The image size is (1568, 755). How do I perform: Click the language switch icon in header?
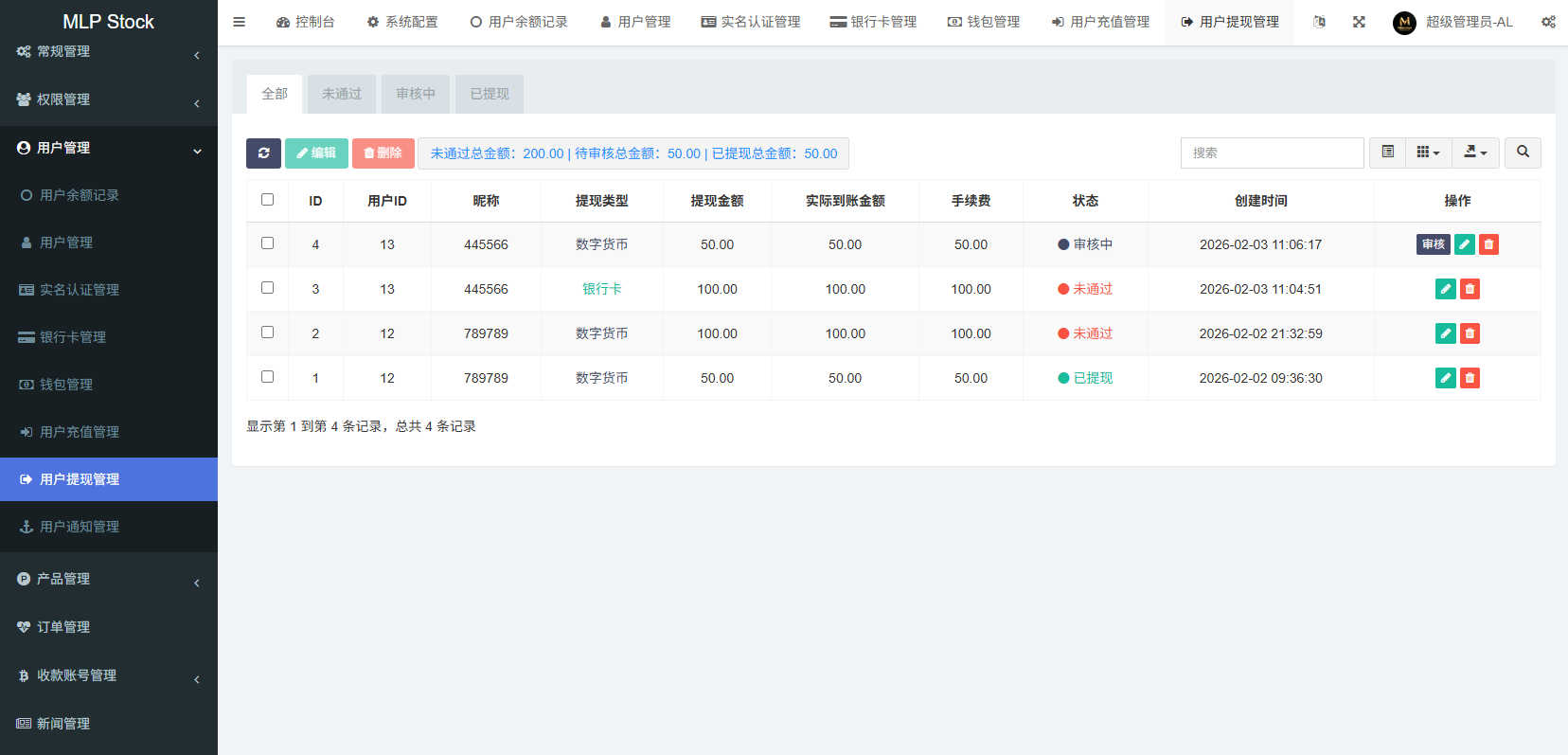coord(1319,22)
